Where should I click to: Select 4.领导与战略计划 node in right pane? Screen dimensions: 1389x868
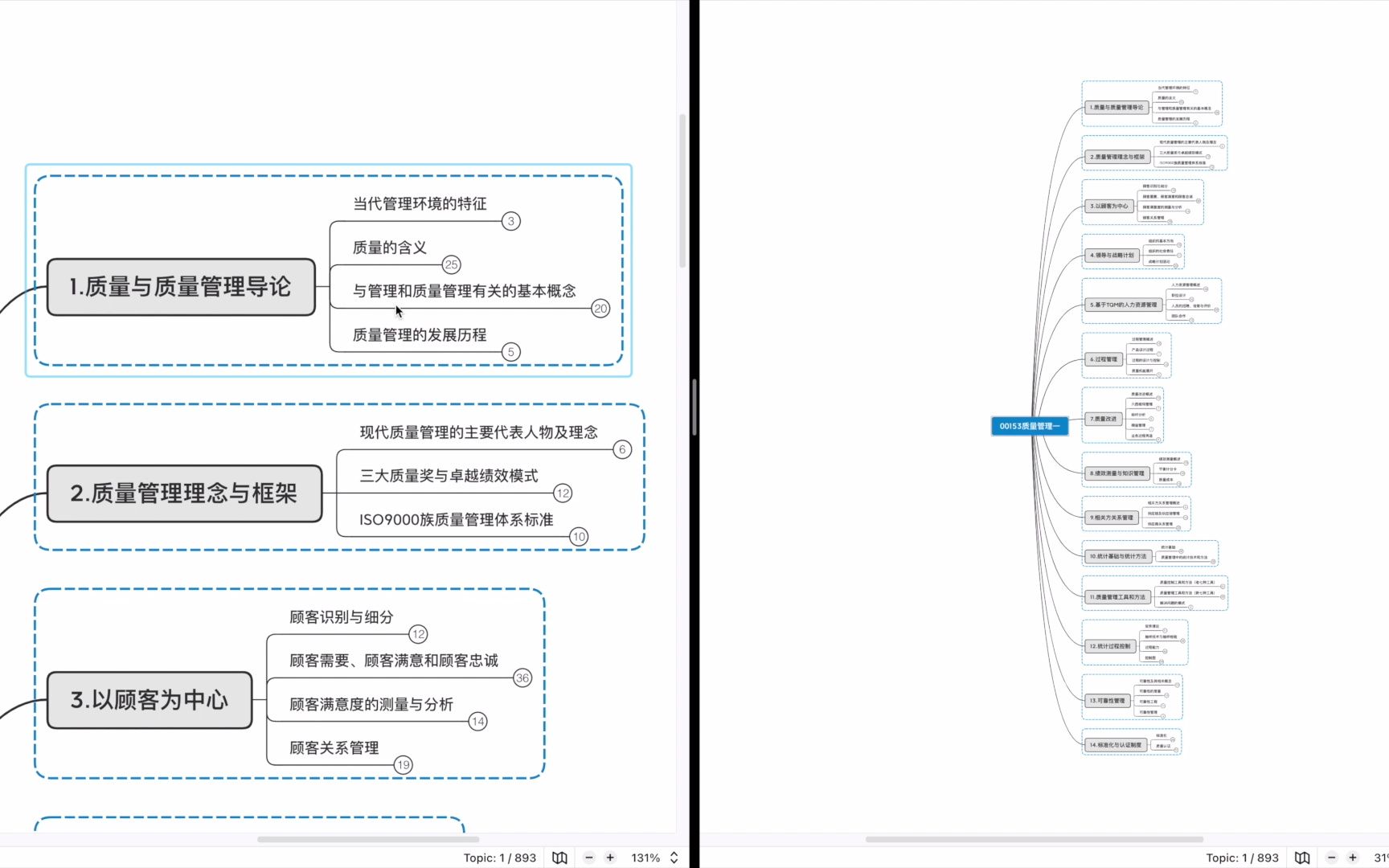click(1112, 255)
